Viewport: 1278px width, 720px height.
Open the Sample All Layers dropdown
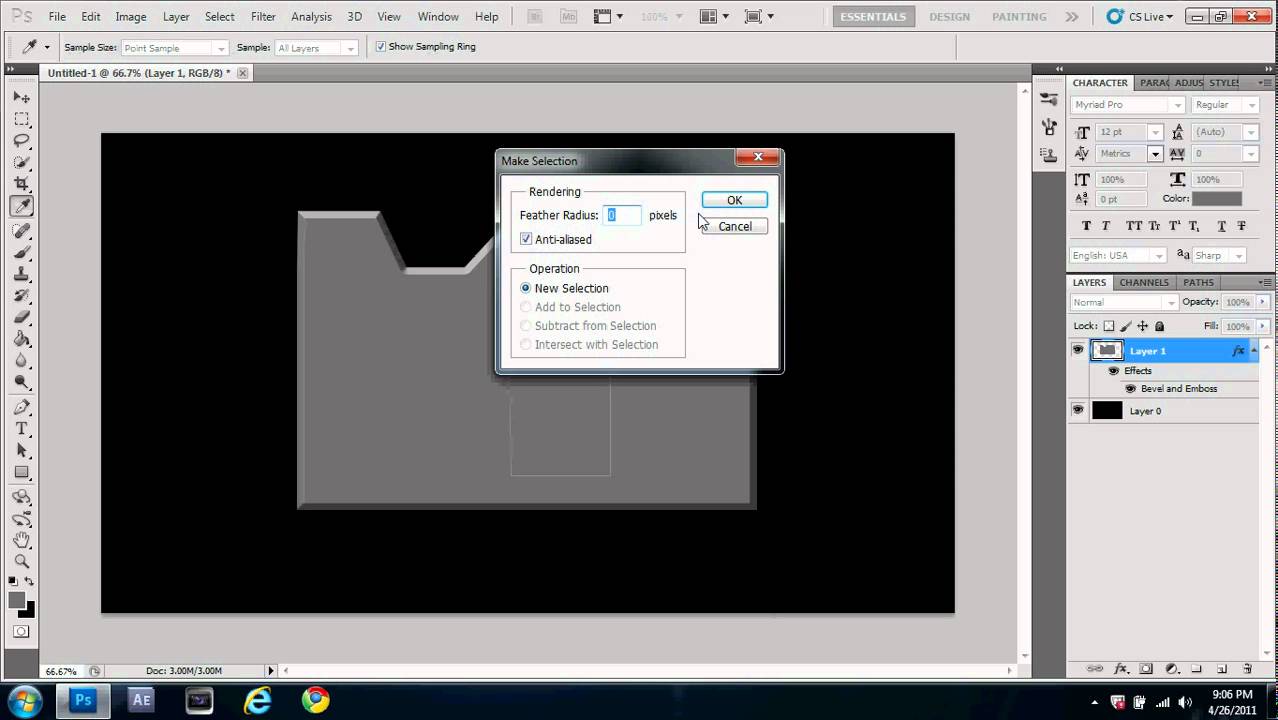click(x=316, y=48)
